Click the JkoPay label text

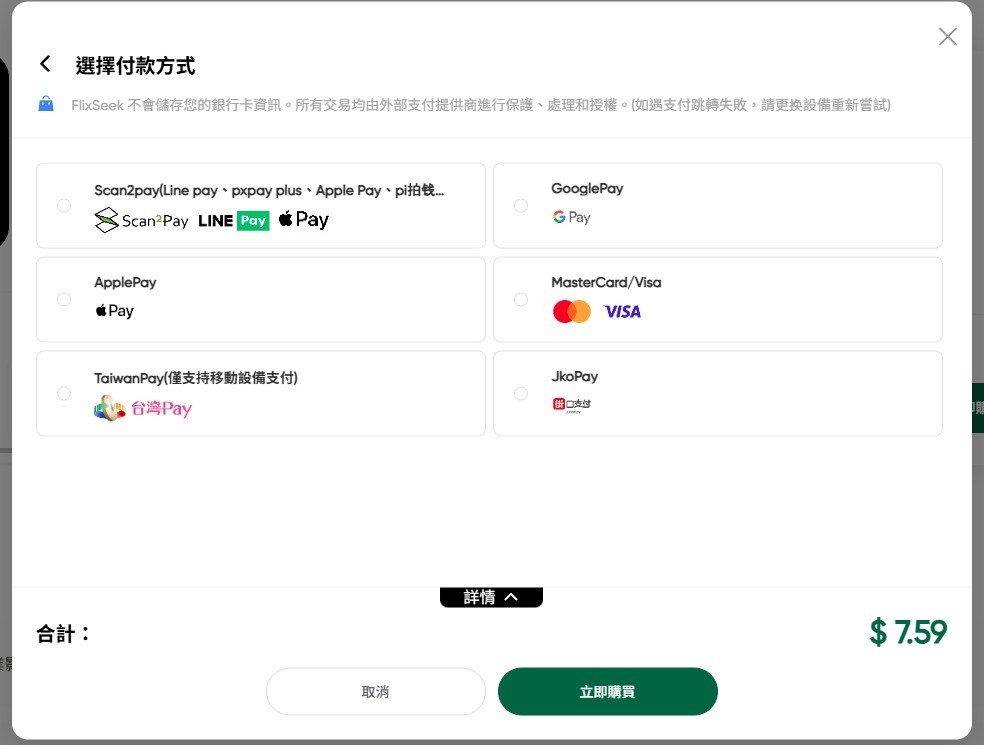click(x=574, y=377)
